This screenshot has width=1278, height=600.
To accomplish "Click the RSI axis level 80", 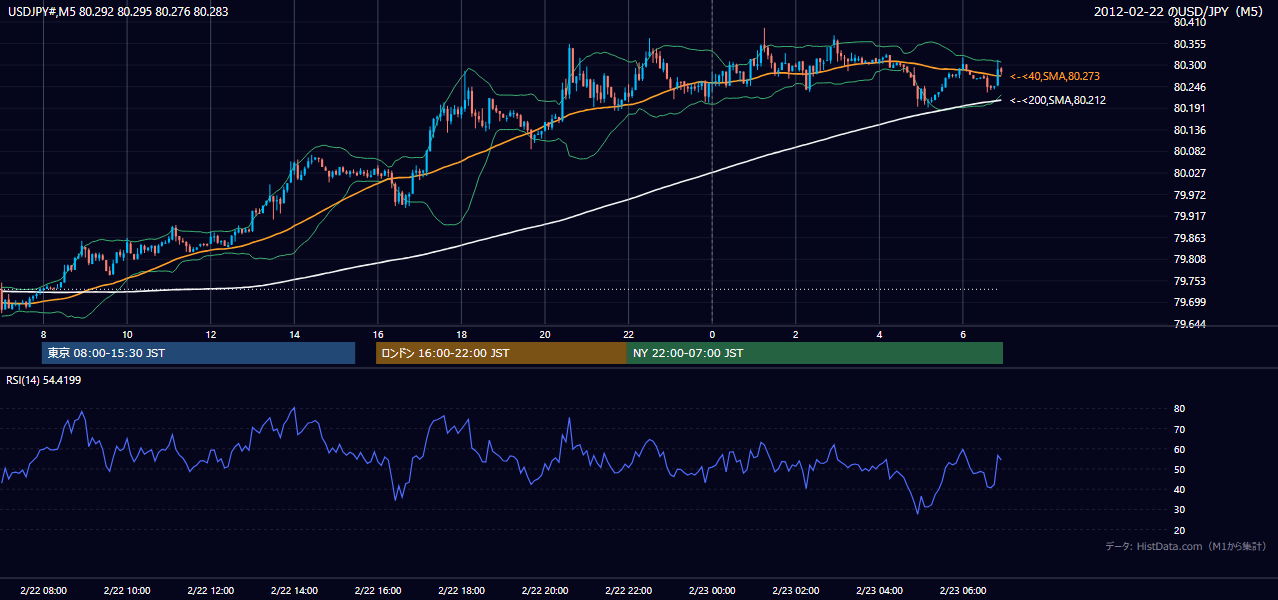I will coord(1179,409).
